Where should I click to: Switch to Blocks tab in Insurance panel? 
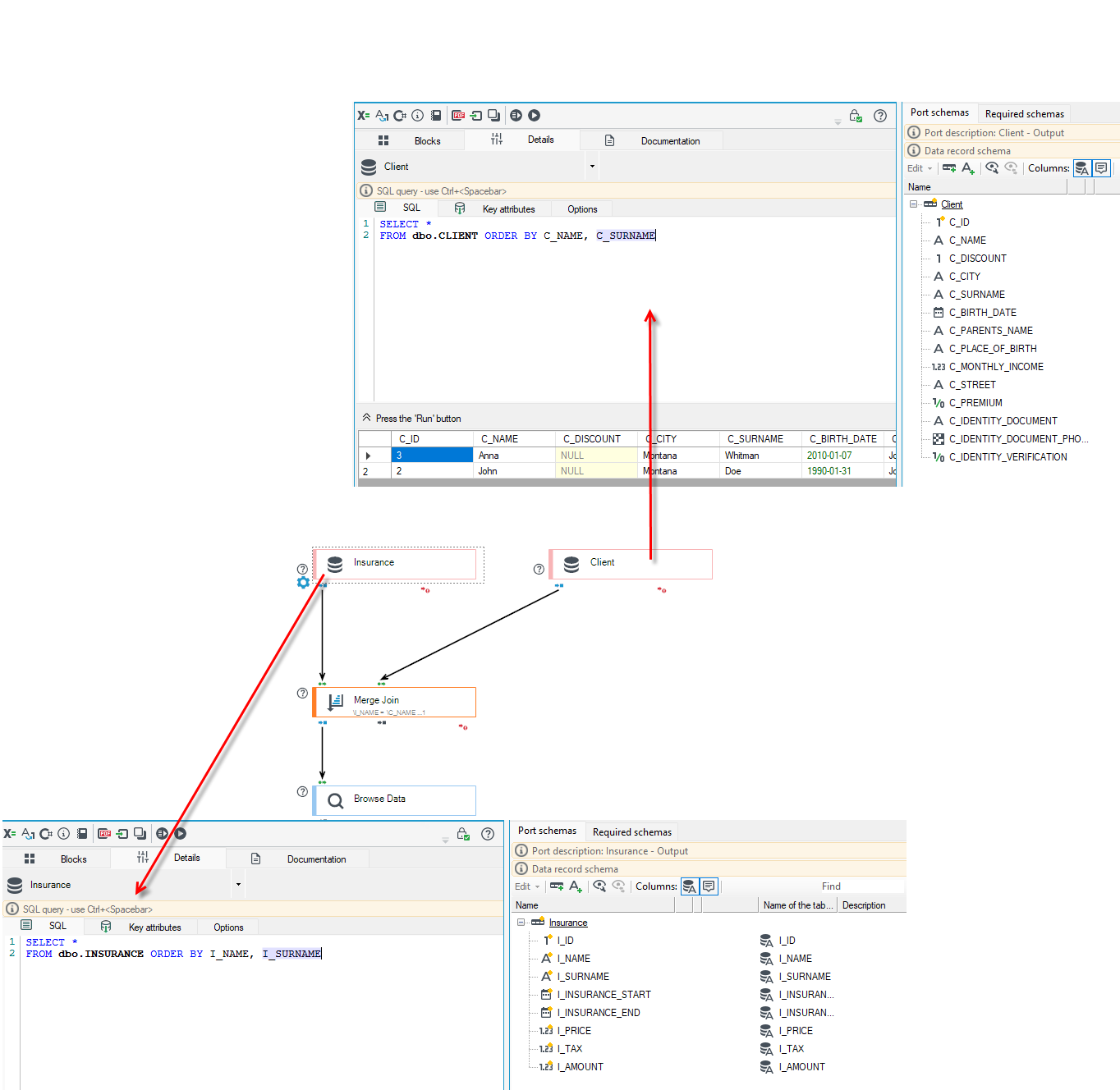click(57, 859)
